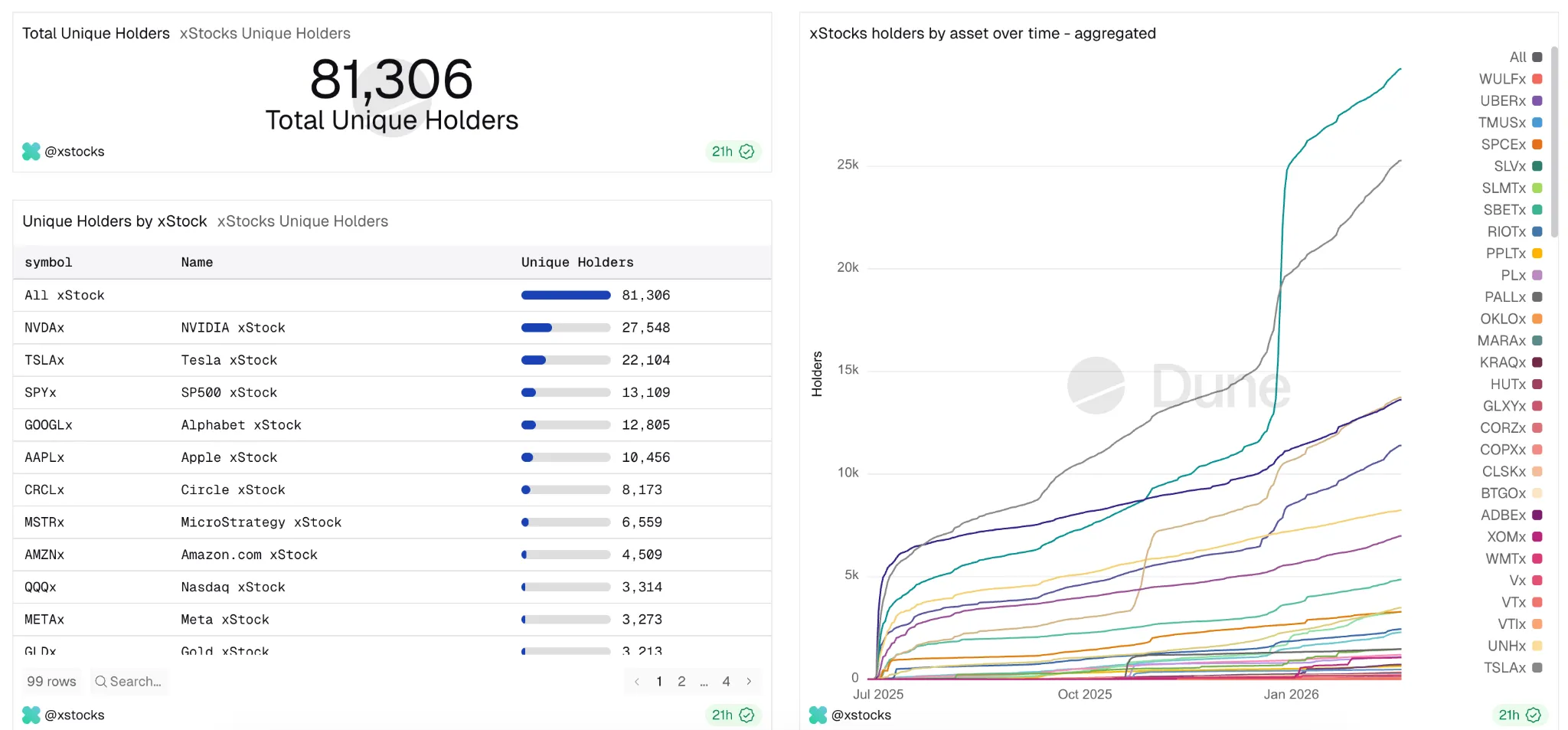Jump to page 4 of the table
1568x730 pixels.
pyautogui.click(x=726, y=681)
